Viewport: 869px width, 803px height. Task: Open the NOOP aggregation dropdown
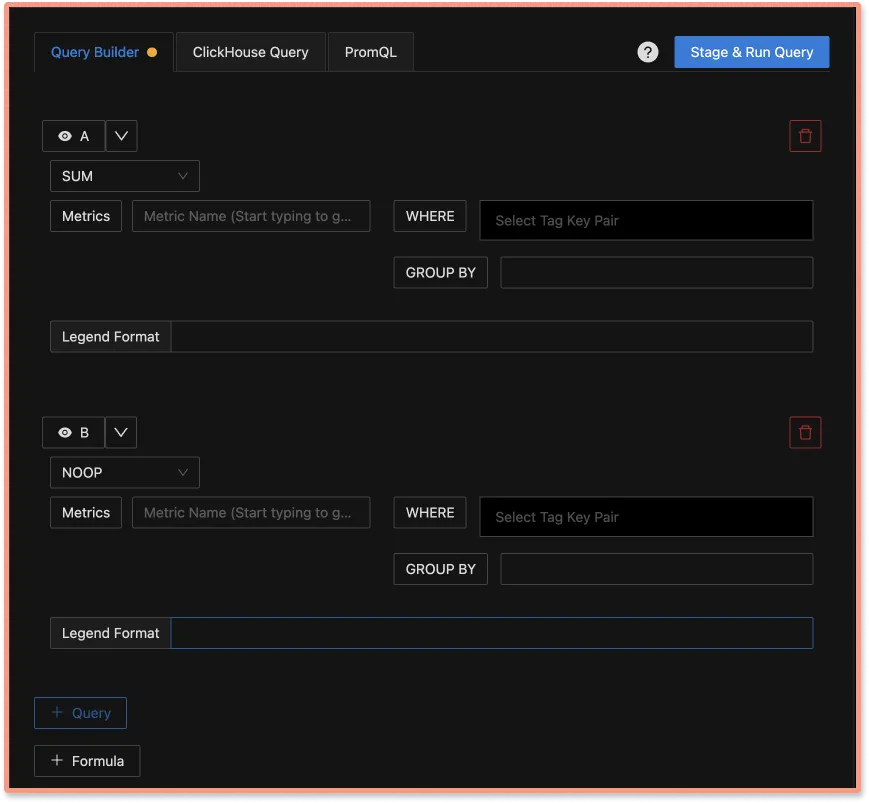[x=124, y=472]
